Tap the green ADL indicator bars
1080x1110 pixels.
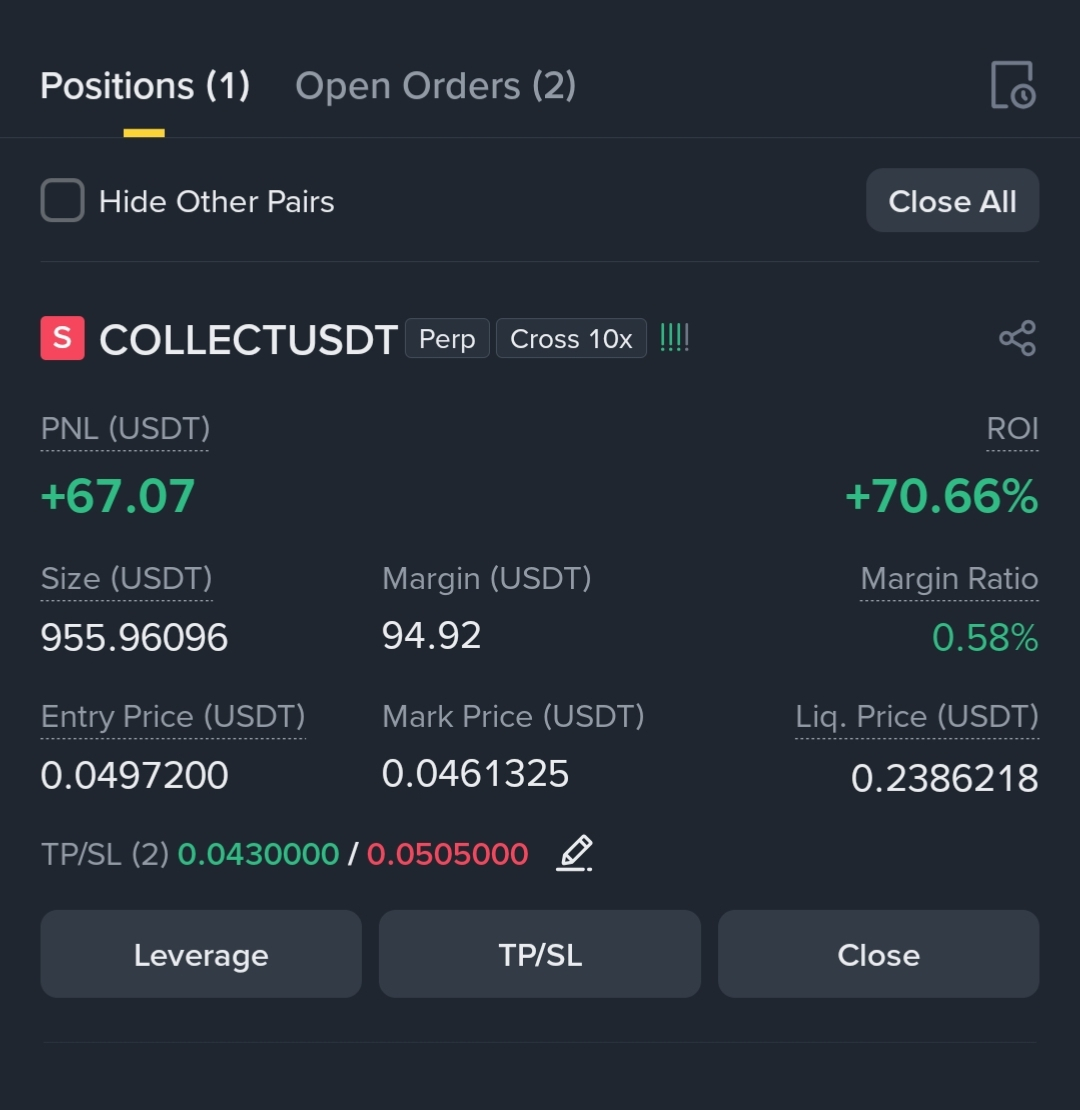674,338
